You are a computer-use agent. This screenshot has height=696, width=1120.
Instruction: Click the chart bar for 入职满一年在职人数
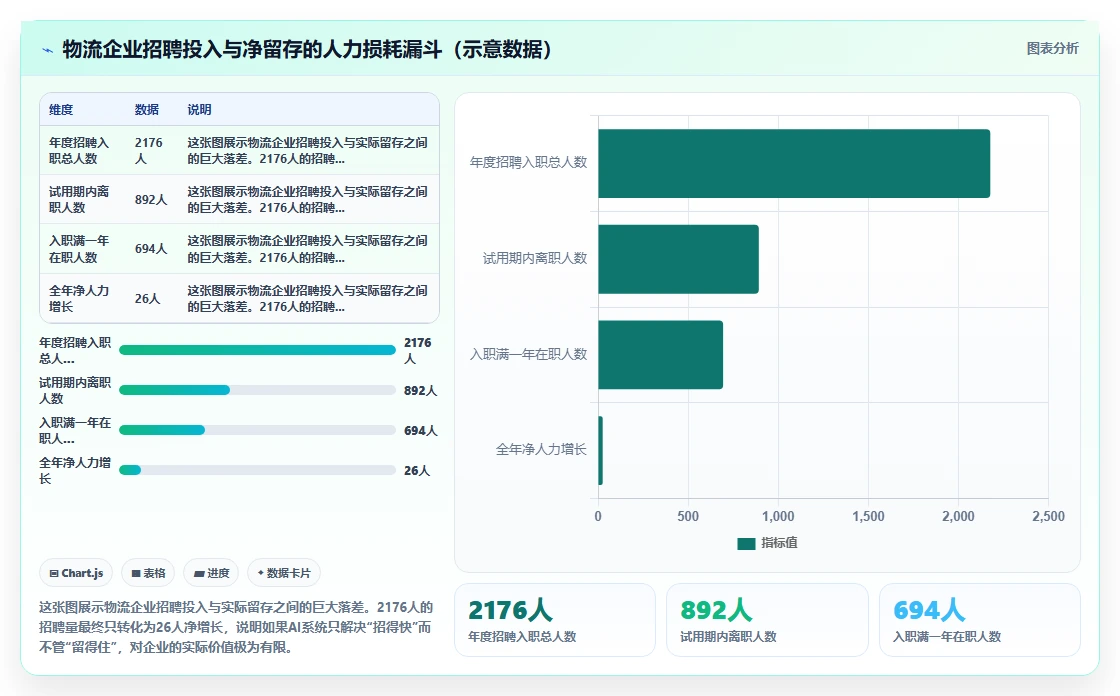coord(661,355)
